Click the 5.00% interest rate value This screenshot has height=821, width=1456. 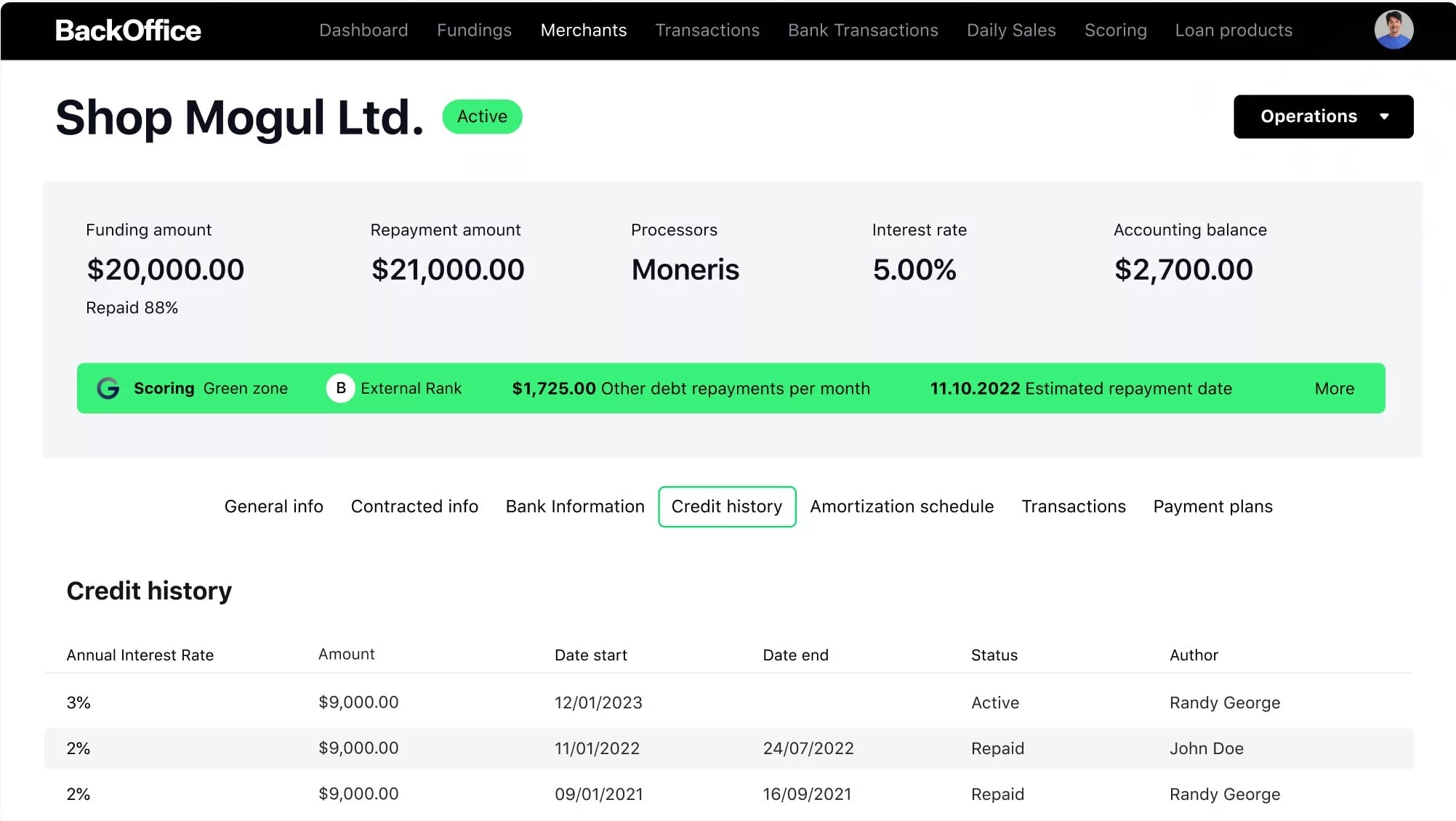click(914, 270)
